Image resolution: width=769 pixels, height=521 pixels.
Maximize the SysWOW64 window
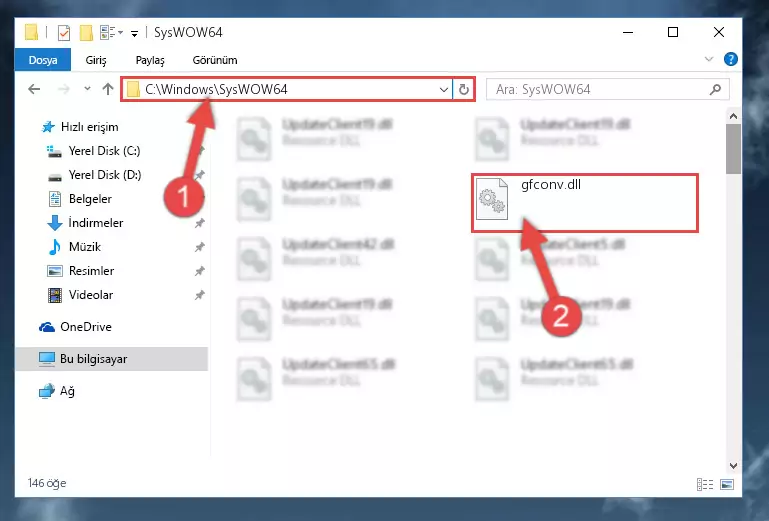[673, 32]
